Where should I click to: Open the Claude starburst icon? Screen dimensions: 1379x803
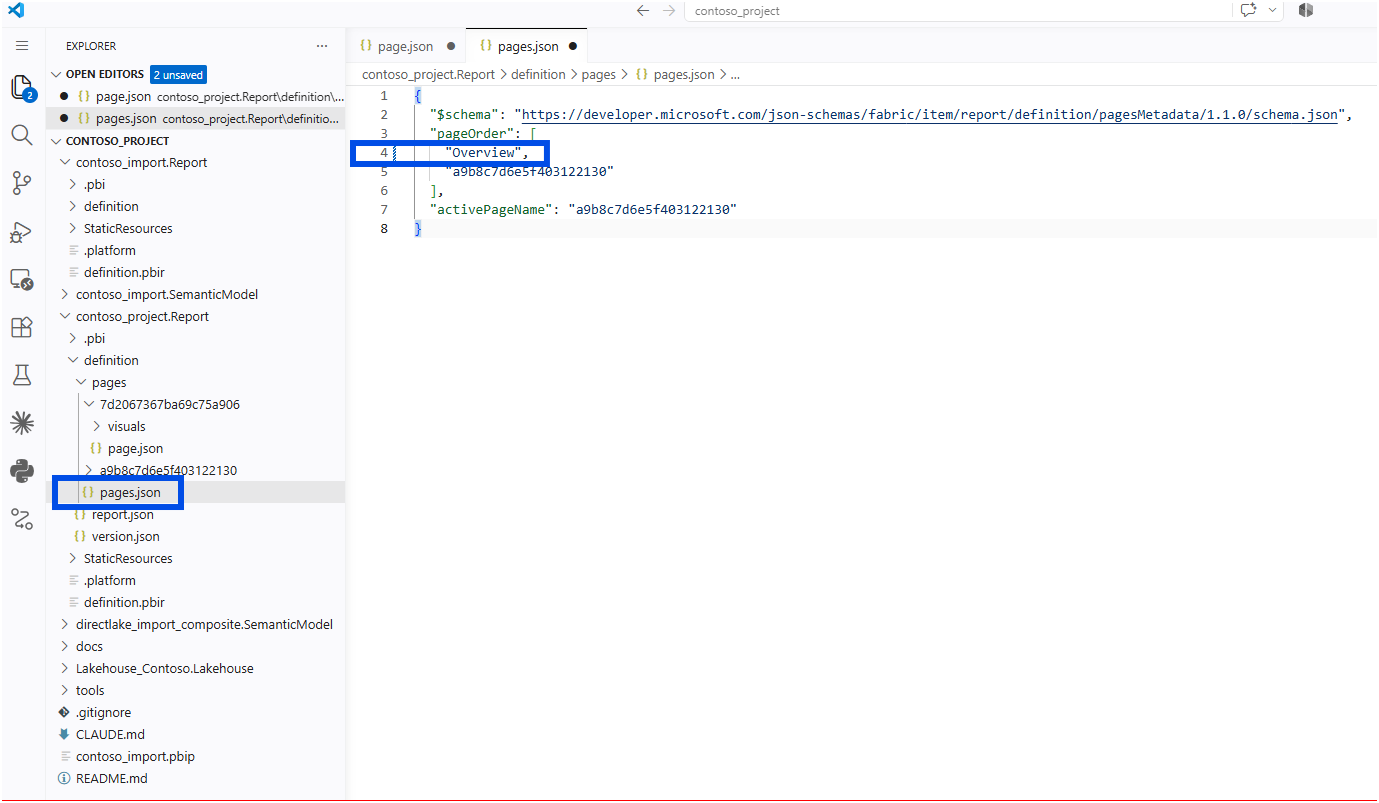22,423
